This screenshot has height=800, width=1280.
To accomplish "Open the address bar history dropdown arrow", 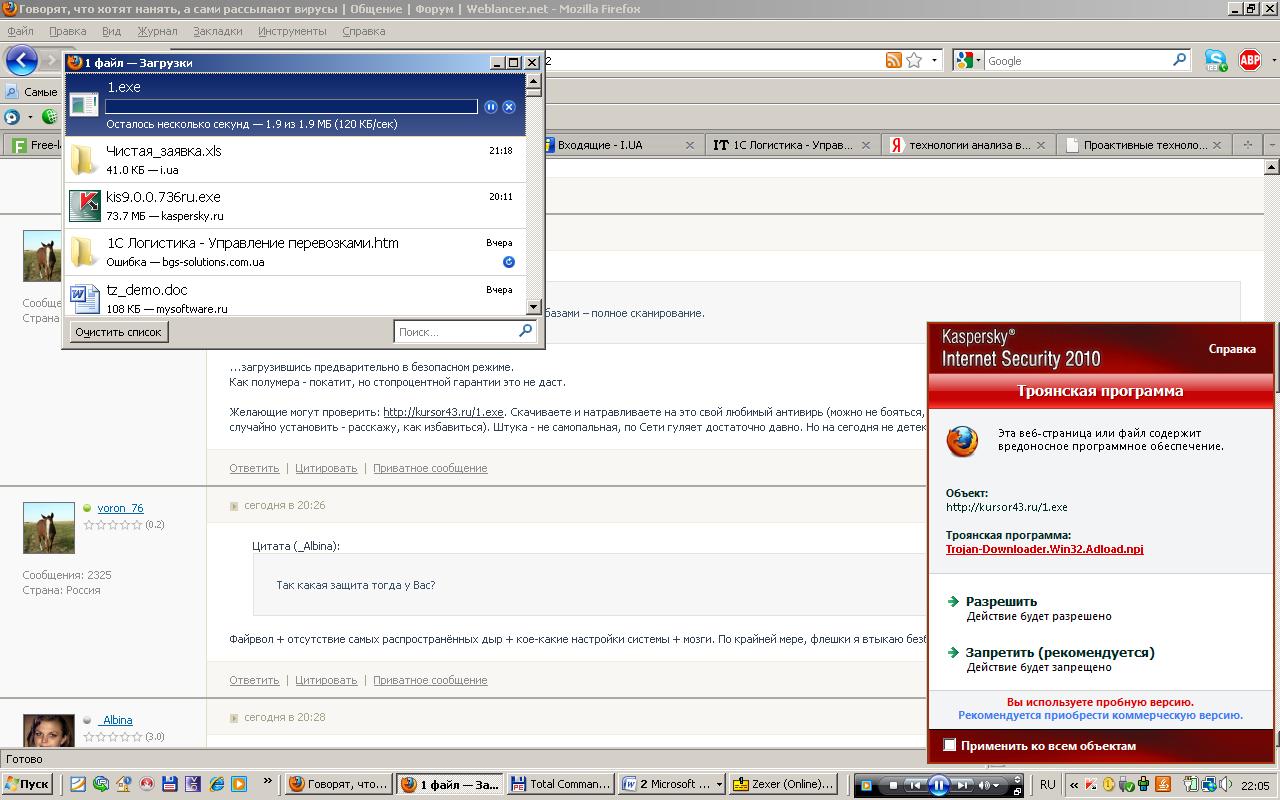I will click(934, 61).
